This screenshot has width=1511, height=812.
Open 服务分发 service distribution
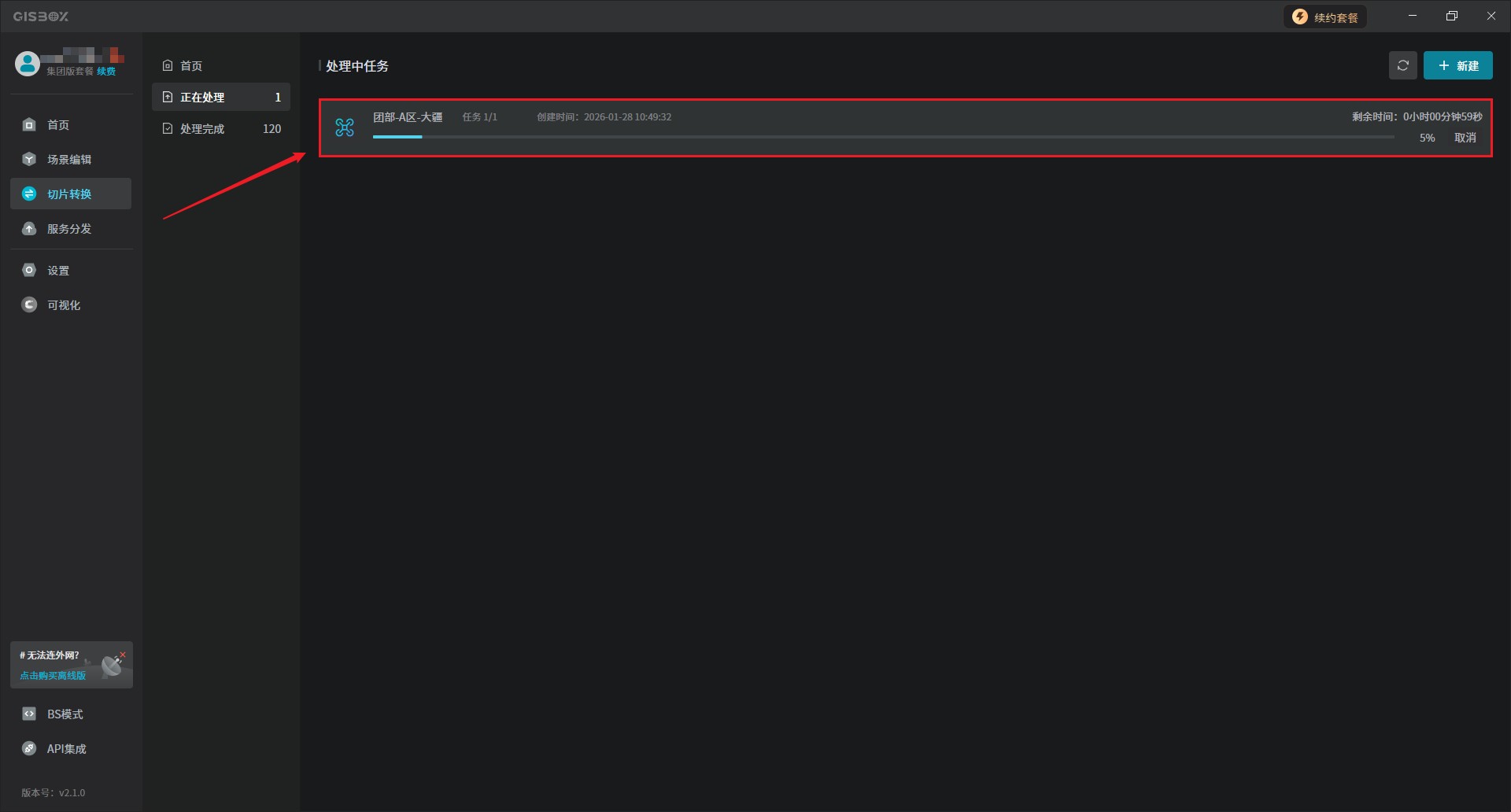(x=69, y=229)
